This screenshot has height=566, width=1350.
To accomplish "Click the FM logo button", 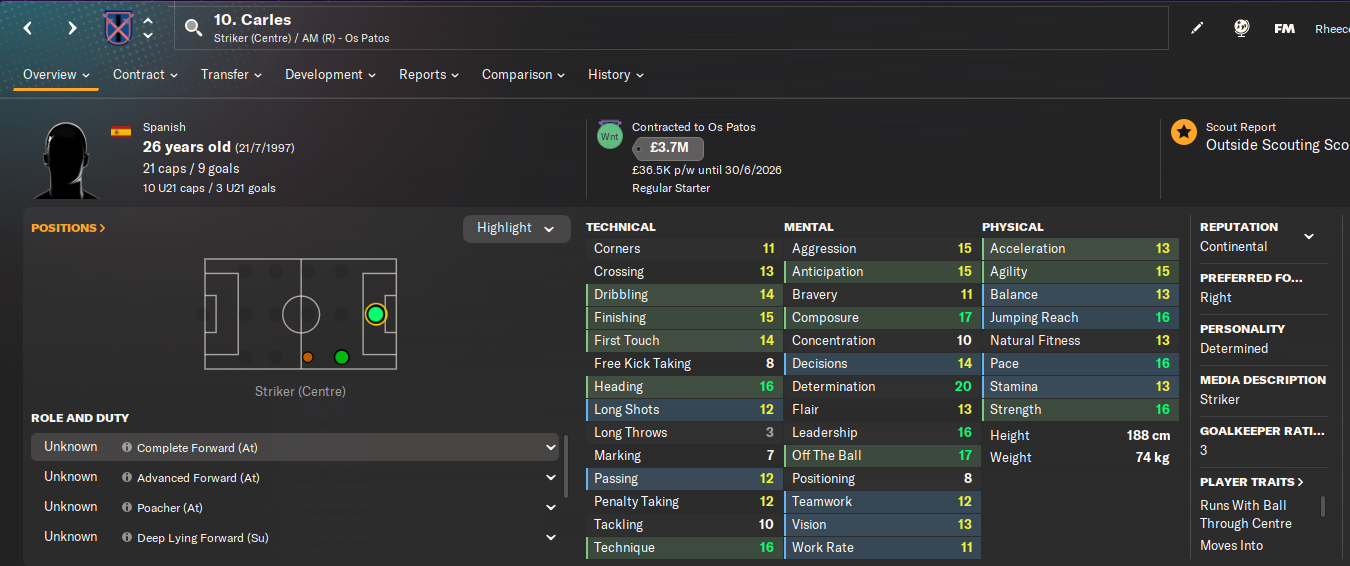I will (1285, 28).
